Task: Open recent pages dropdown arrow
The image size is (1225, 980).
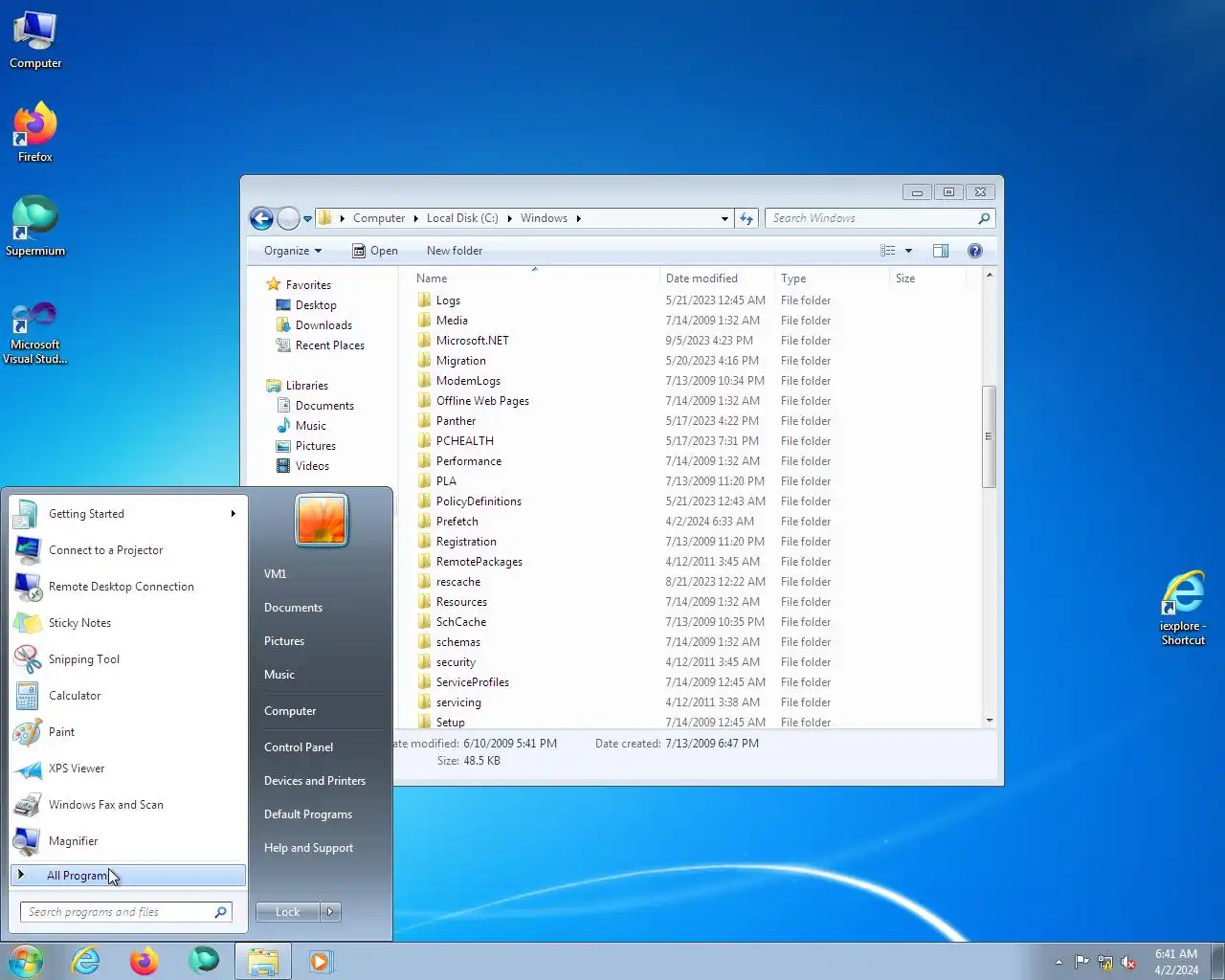Action: pyautogui.click(x=307, y=219)
